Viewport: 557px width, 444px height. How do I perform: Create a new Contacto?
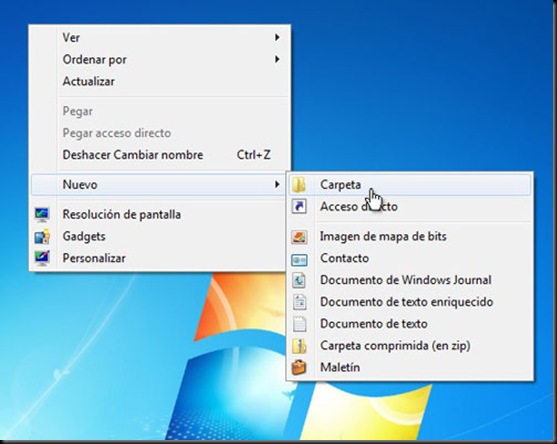pyautogui.click(x=410, y=258)
